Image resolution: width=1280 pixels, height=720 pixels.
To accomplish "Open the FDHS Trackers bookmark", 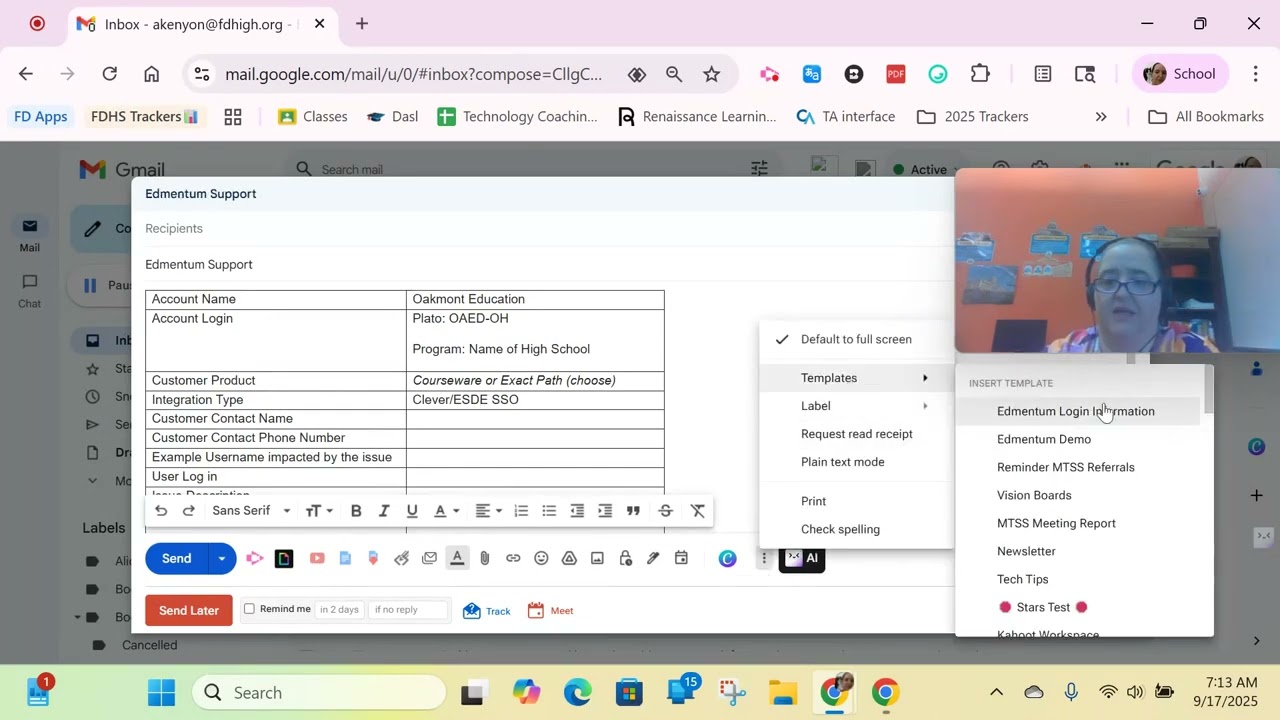I will 144,117.
